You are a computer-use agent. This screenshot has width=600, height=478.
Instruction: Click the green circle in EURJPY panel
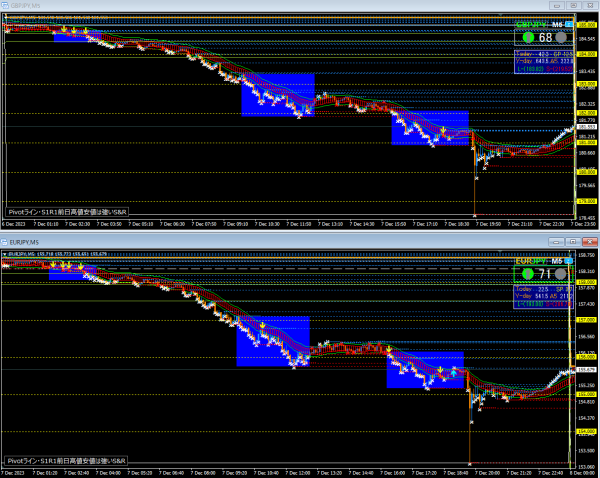click(x=527, y=274)
